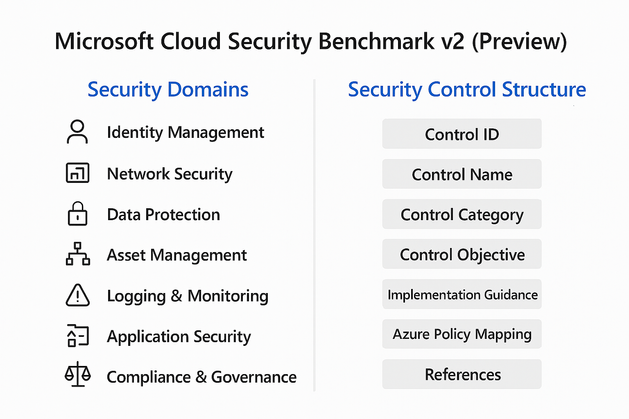Choose the Control Objective box
The image size is (629, 419).
tap(462, 254)
